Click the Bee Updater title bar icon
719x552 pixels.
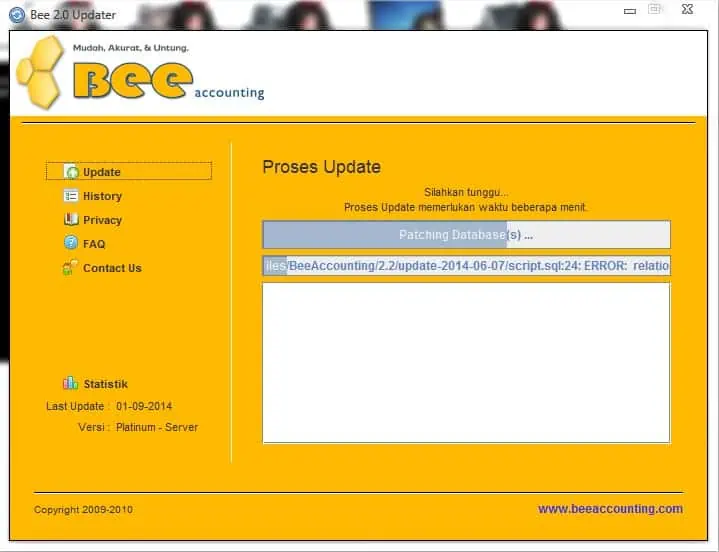point(17,15)
